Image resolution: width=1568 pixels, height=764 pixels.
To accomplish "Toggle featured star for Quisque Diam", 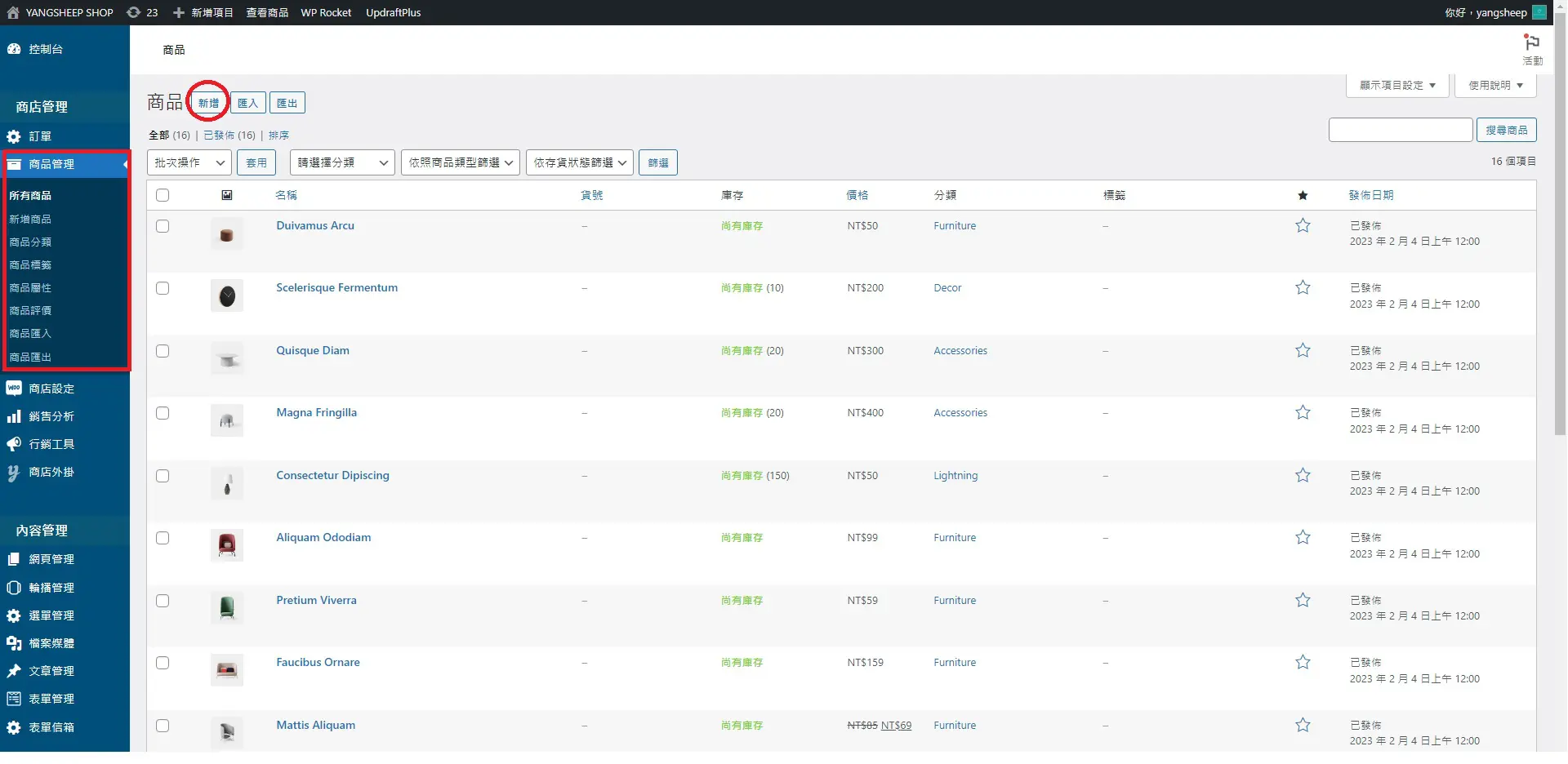I will pyautogui.click(x=1303, y=350).
